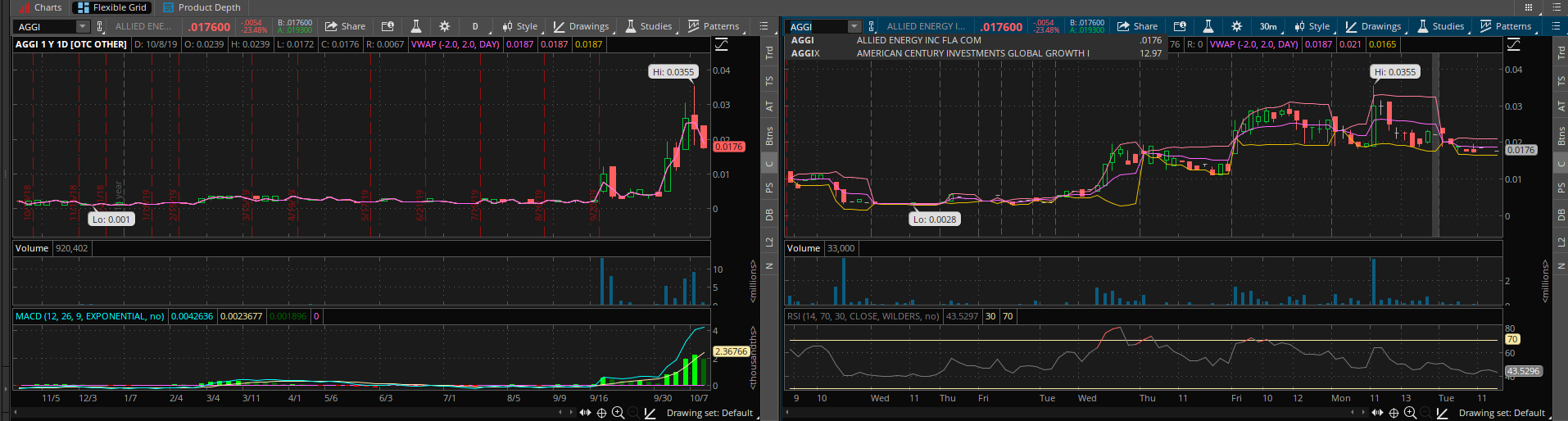This screenshot has height=421, width=1568.
Task: Toggle the DB side panel on right chart
Action: [1561, 215]
